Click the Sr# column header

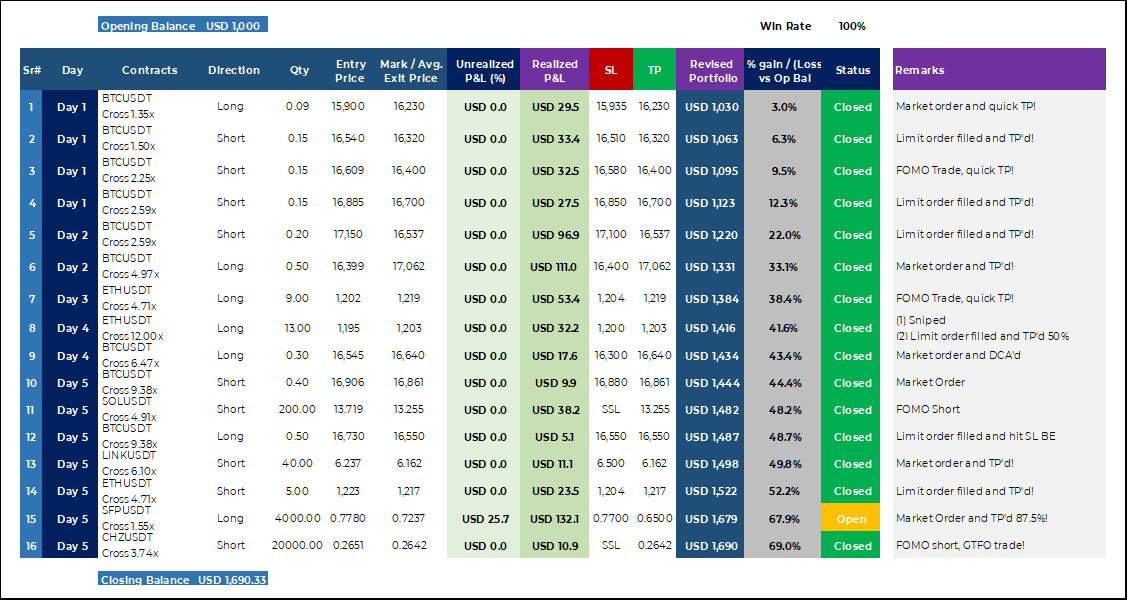[x=31, y=70]
